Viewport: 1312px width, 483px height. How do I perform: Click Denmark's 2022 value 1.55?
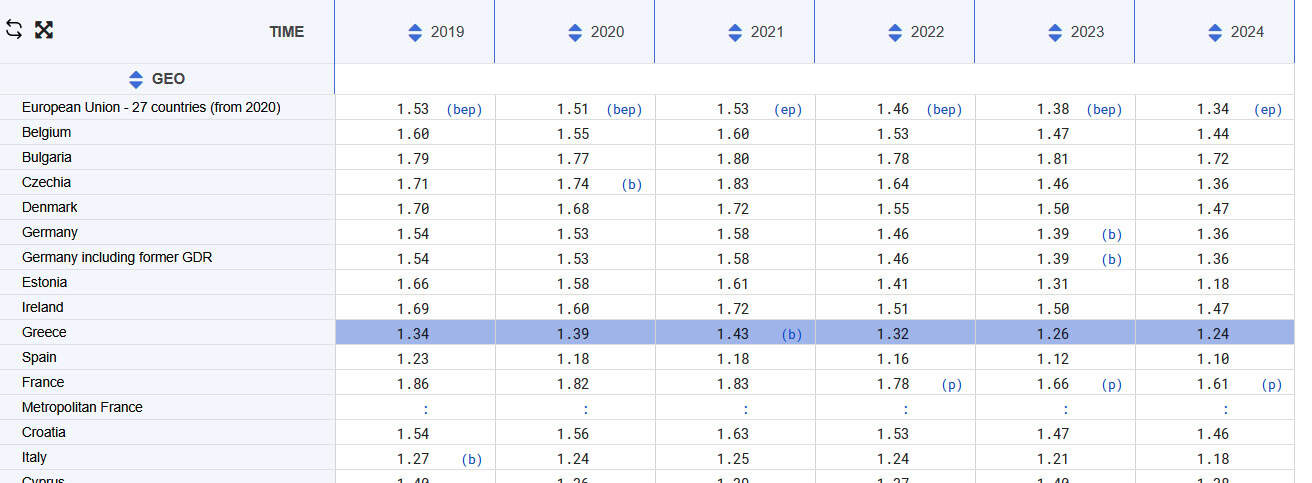point(893,209)
